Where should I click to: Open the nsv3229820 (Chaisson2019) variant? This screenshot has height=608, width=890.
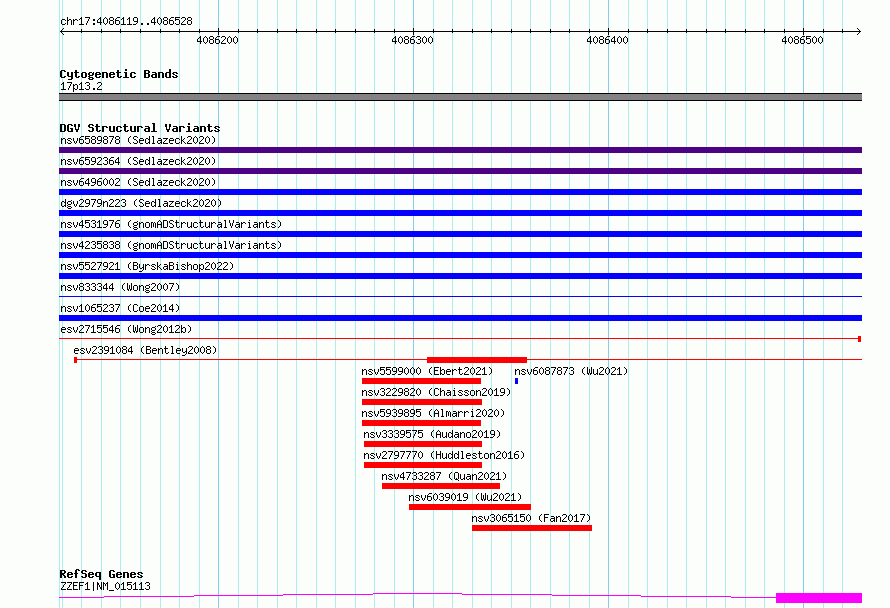(422, 402)
